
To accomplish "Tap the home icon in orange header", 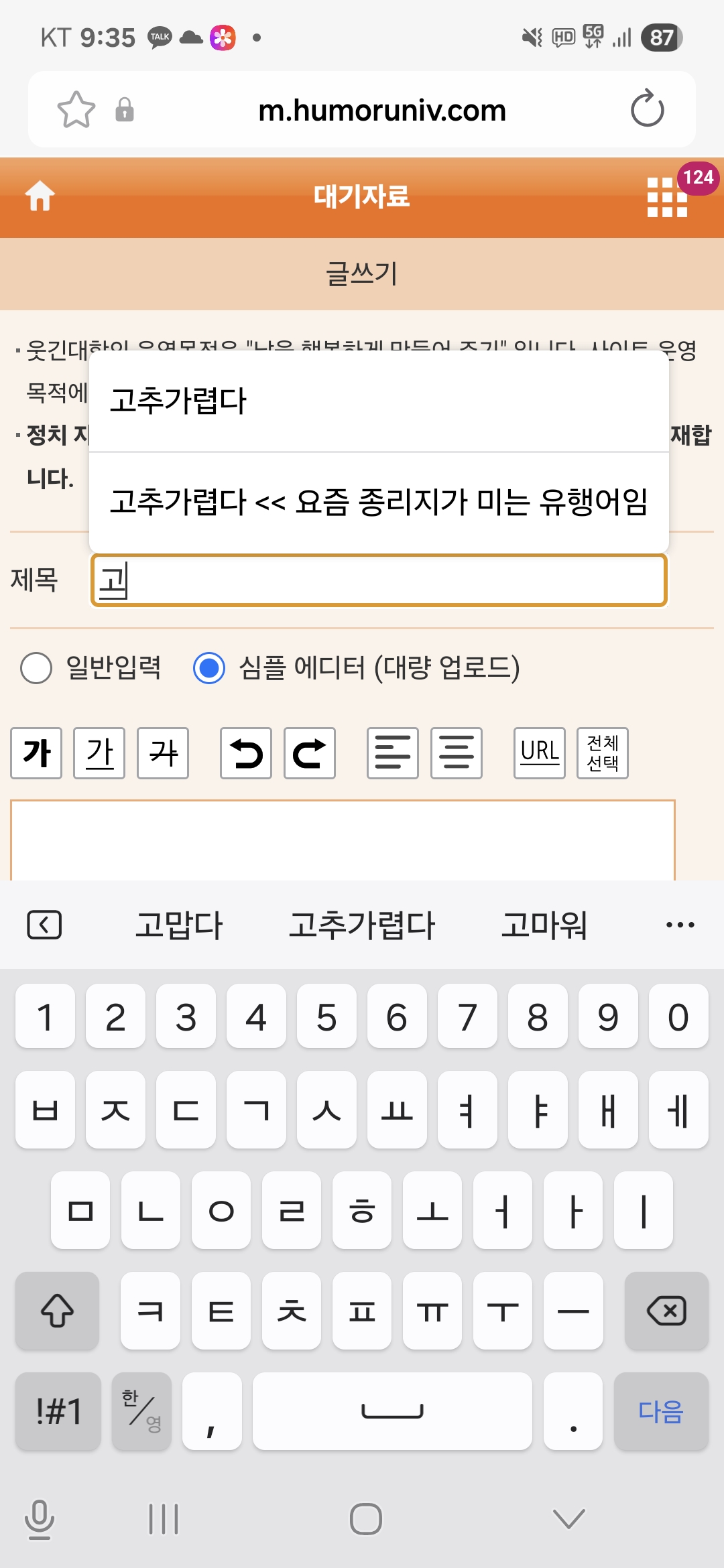I will pos(40,196).
